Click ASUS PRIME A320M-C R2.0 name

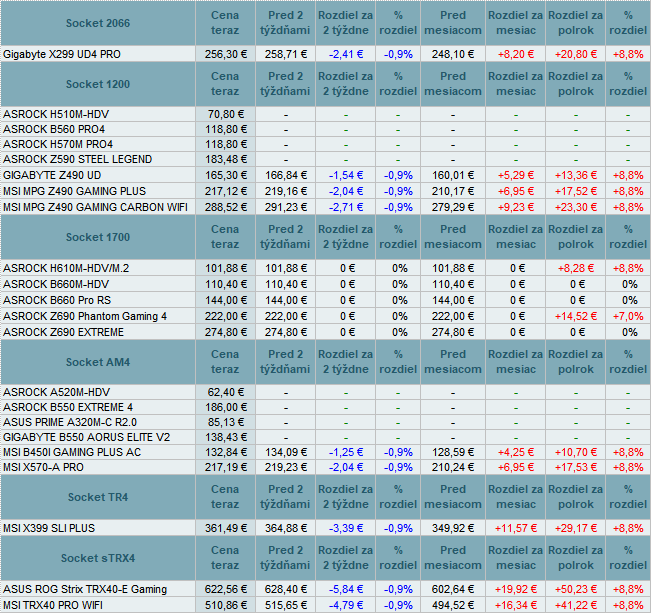click(70, 422)
